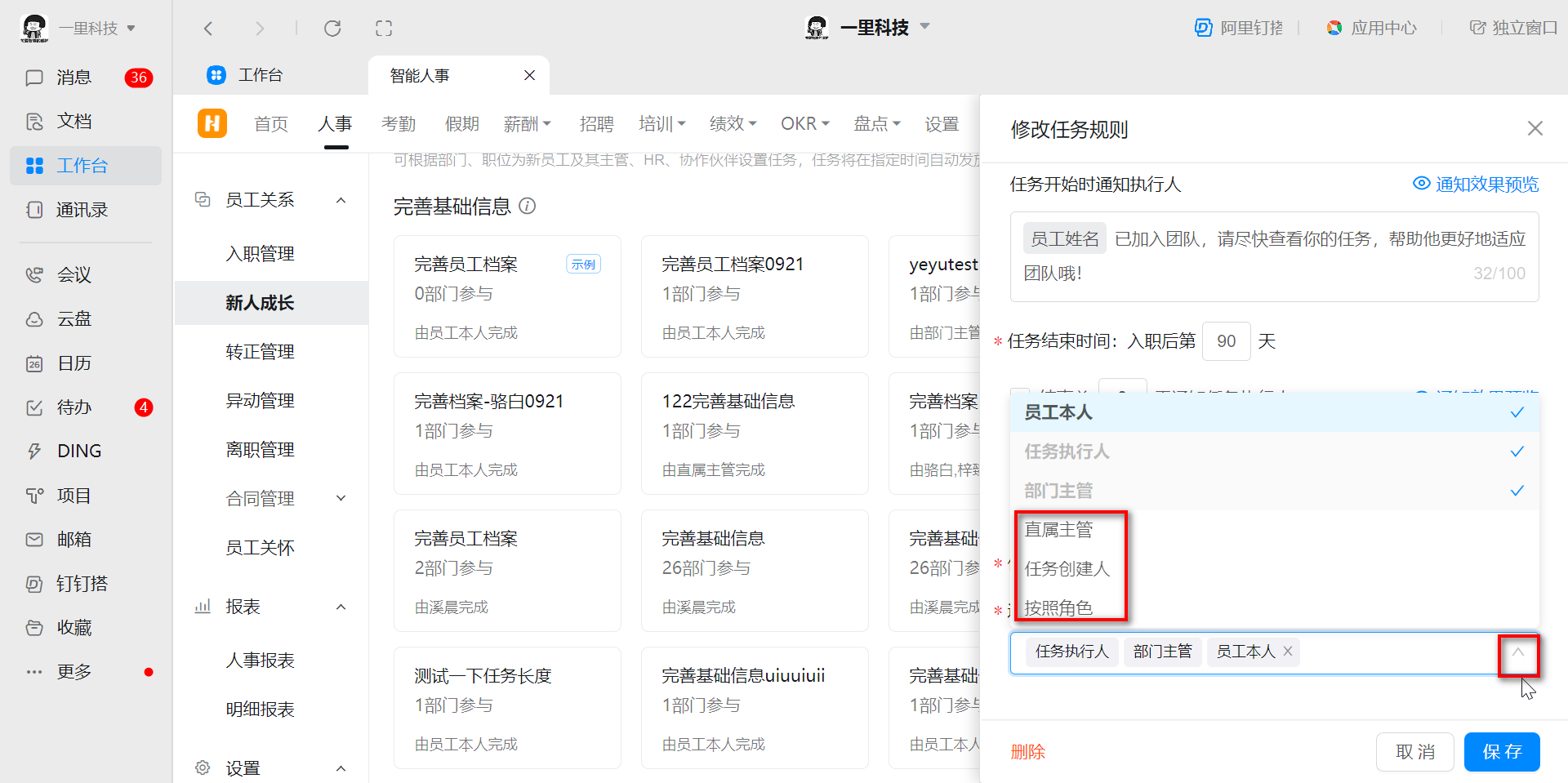This screenshot has width=1568, height=783.
Task: Open 阿里钉搭 from the top bar
Action: click(1239, 28)
